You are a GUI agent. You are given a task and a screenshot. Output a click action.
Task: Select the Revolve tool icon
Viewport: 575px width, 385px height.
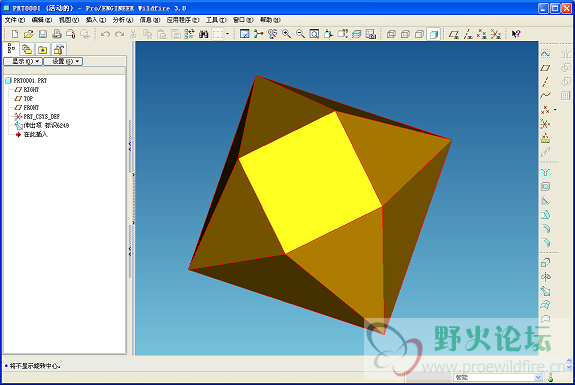[x=545, y=277]
